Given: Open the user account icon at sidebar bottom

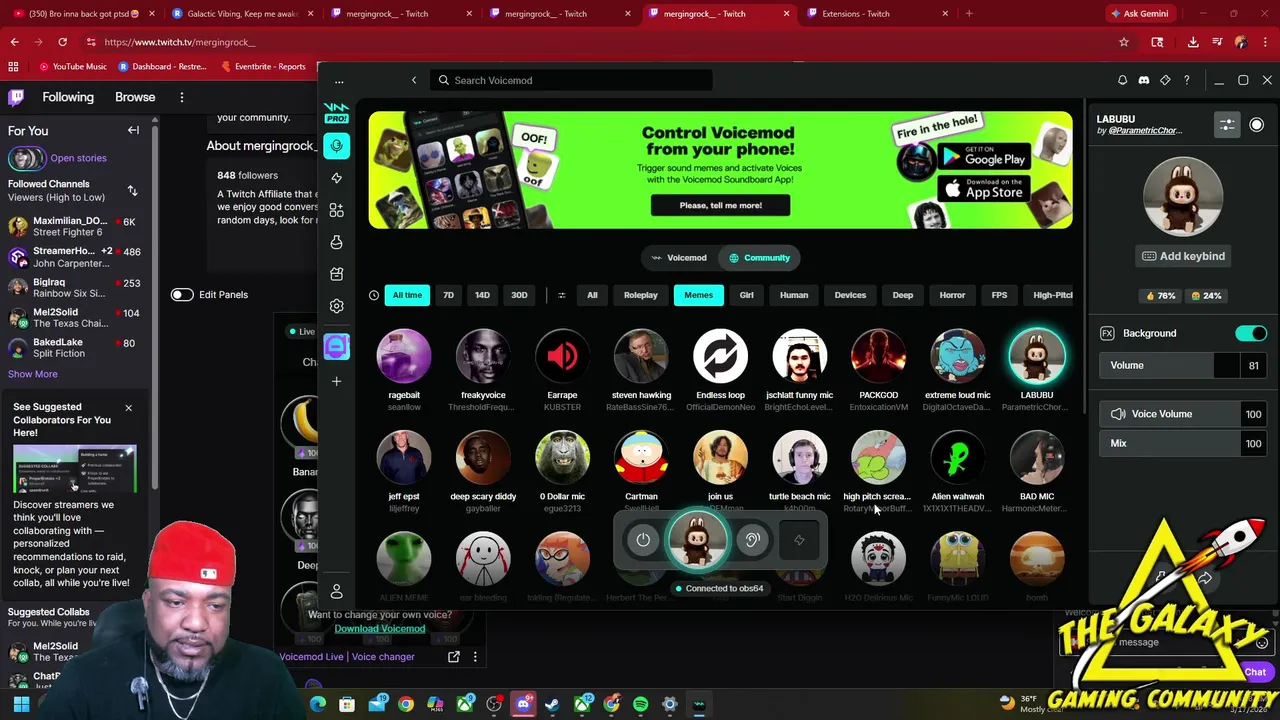Looking at the screenshot, I should [x=336, y=592].
